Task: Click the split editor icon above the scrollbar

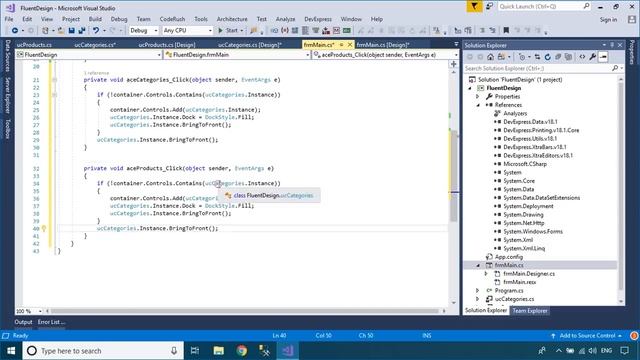Action: [x=453, y=64]
